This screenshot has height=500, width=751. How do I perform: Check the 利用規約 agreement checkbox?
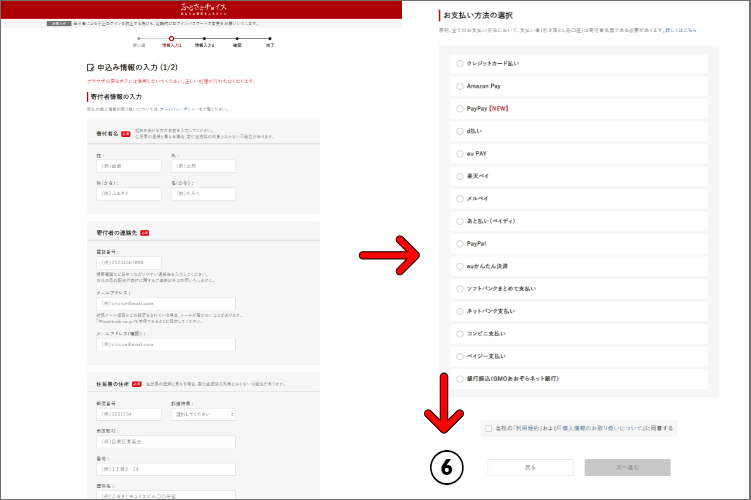click(487, 428)
